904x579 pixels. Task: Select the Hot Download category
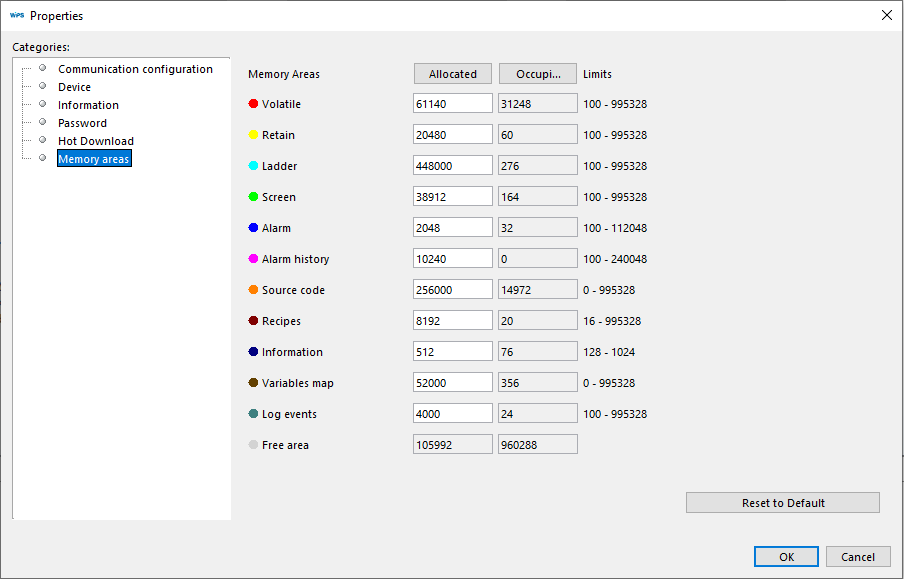[95, 140]
